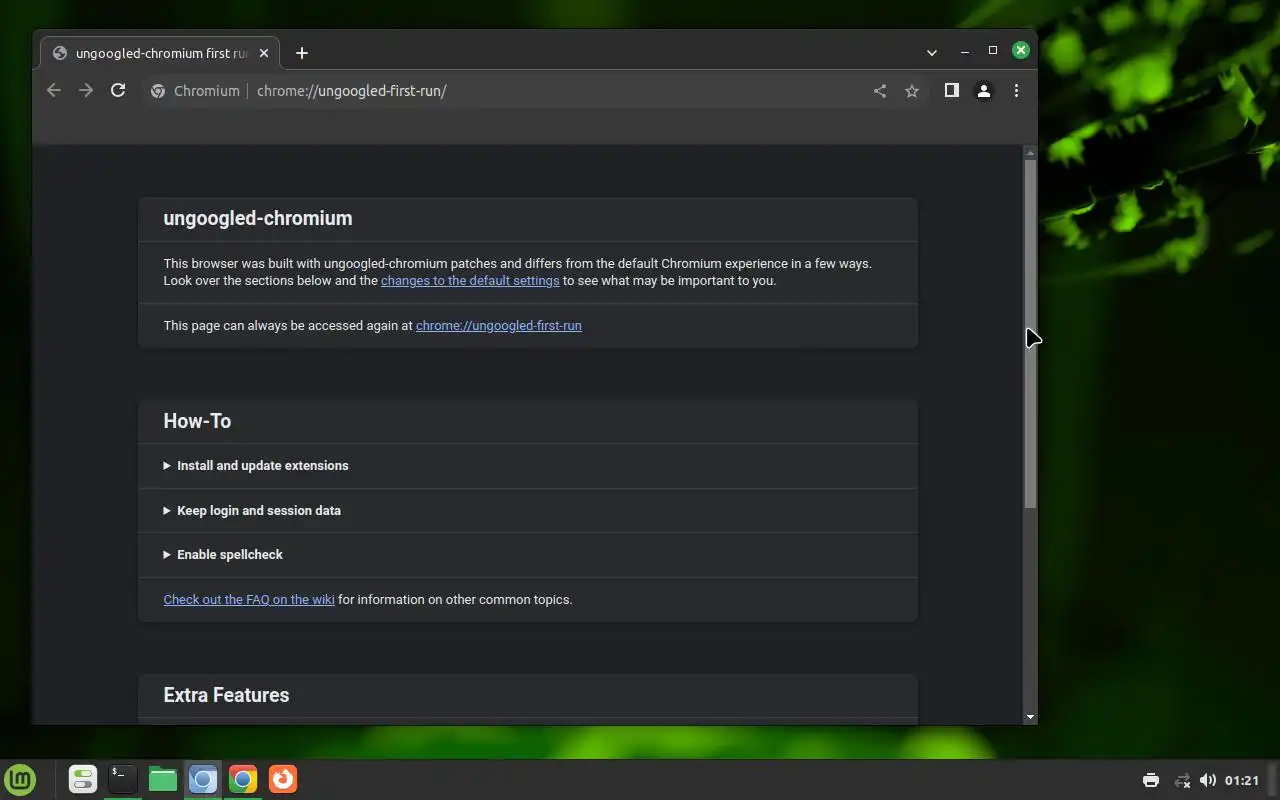Open Terminal from the taskbar
Screen dimensions: 1280x800
coord(122,779)
